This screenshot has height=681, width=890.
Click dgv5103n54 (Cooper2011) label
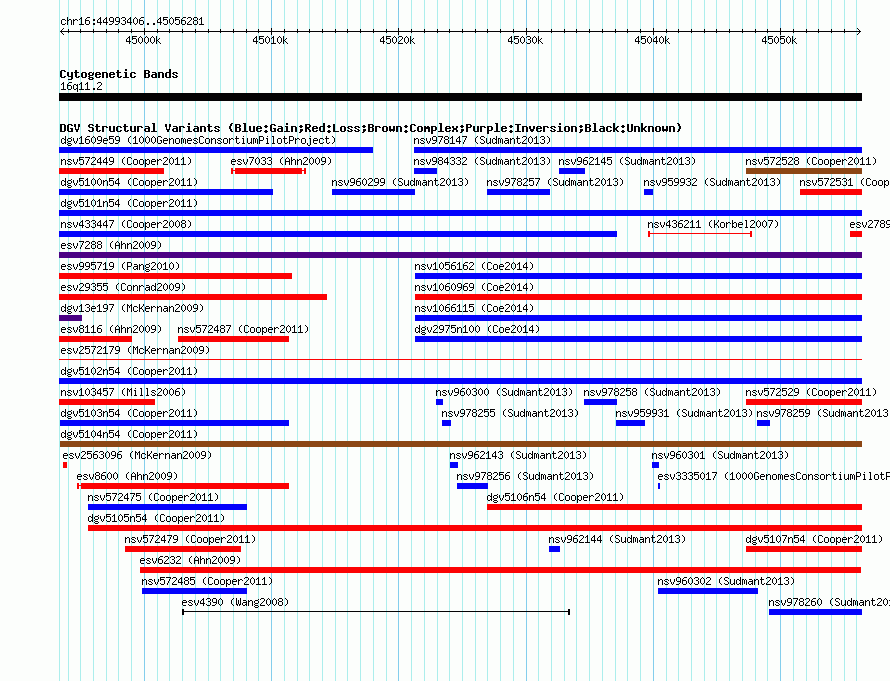129,413
